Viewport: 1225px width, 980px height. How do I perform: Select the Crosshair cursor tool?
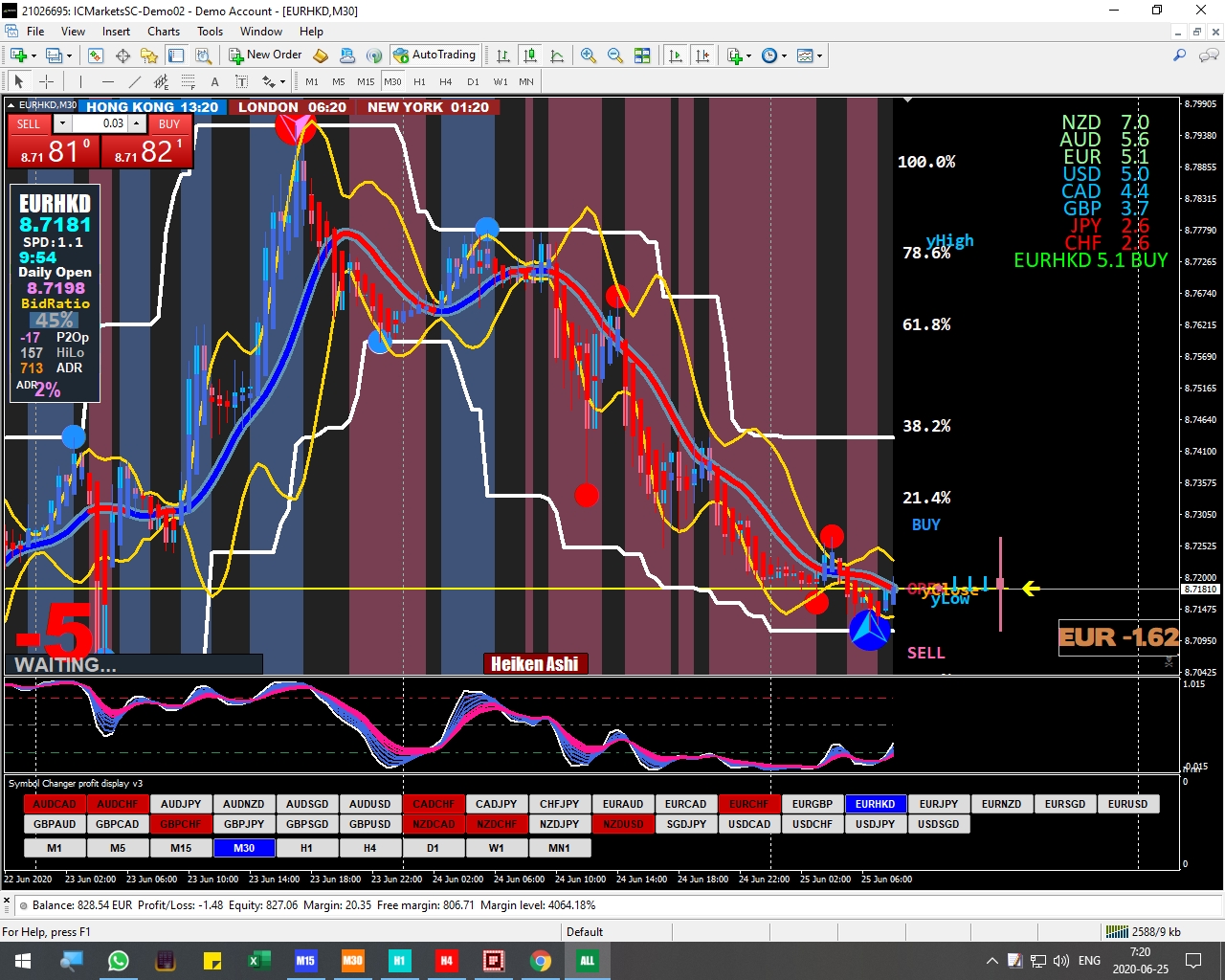(x=46, y=81)
